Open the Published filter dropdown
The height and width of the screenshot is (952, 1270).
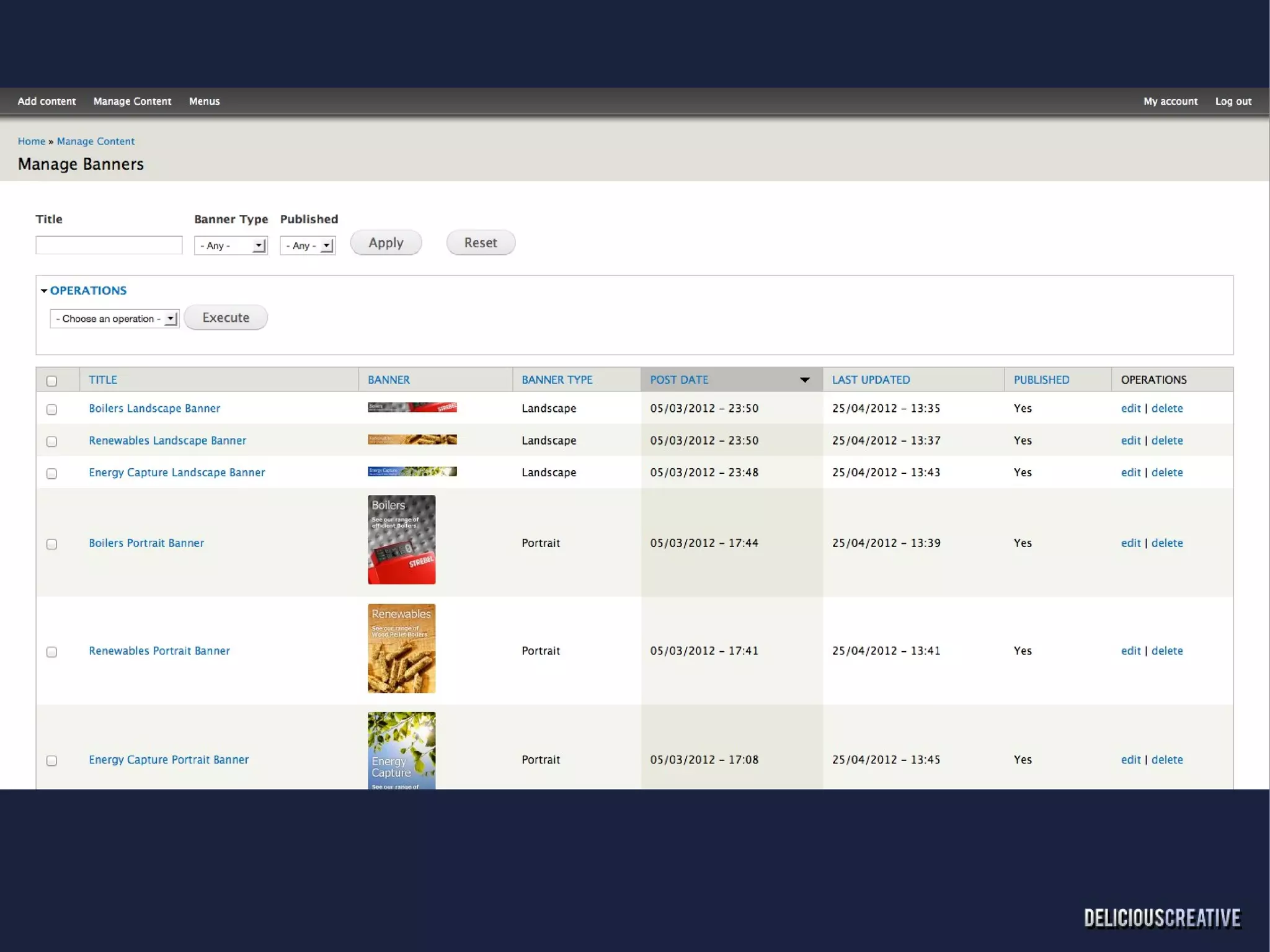(x=308, y=246)
